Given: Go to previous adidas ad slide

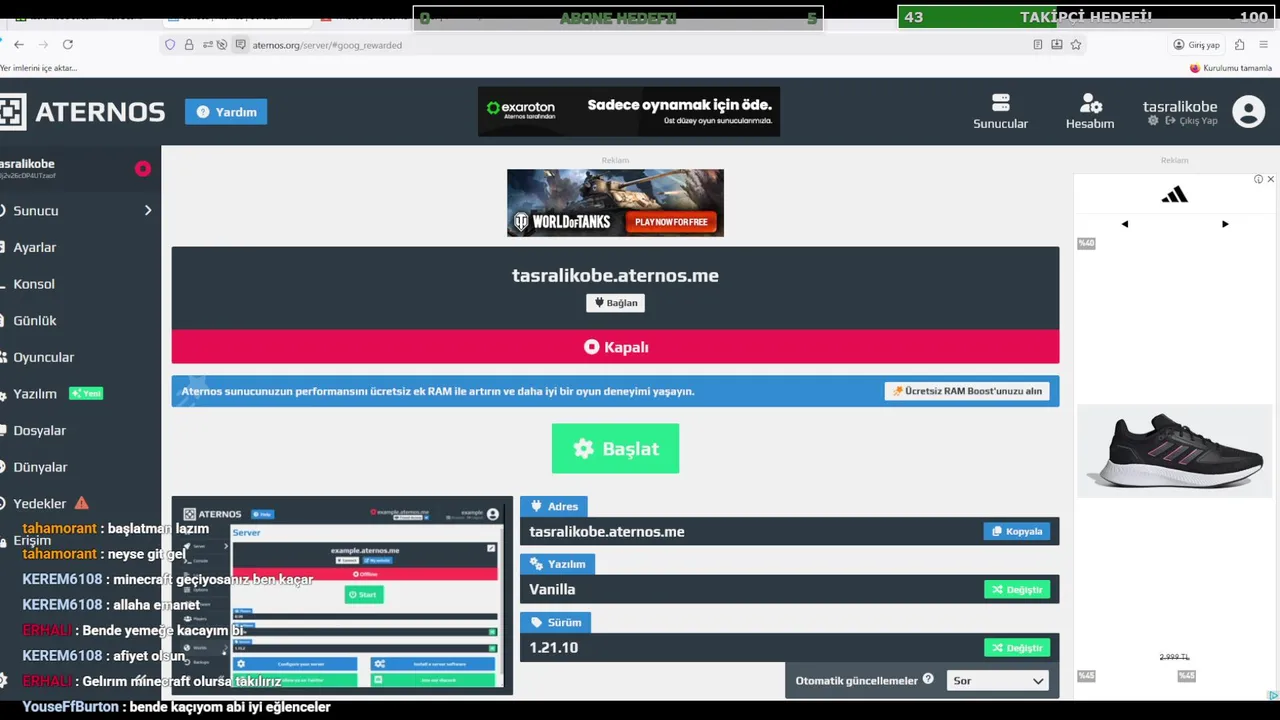Looking at the screenshot, I should (x=1125, y=224).
